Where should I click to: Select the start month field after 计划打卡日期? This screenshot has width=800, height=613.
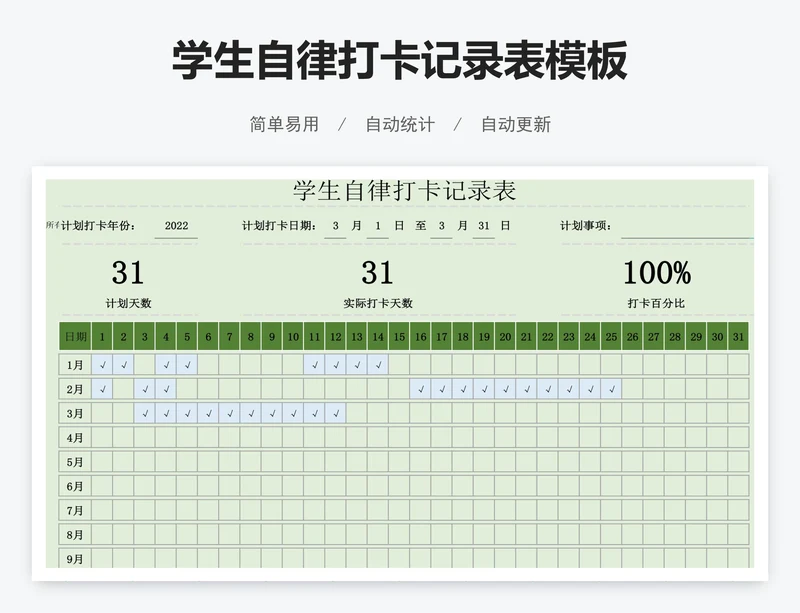tap(335, 226)
